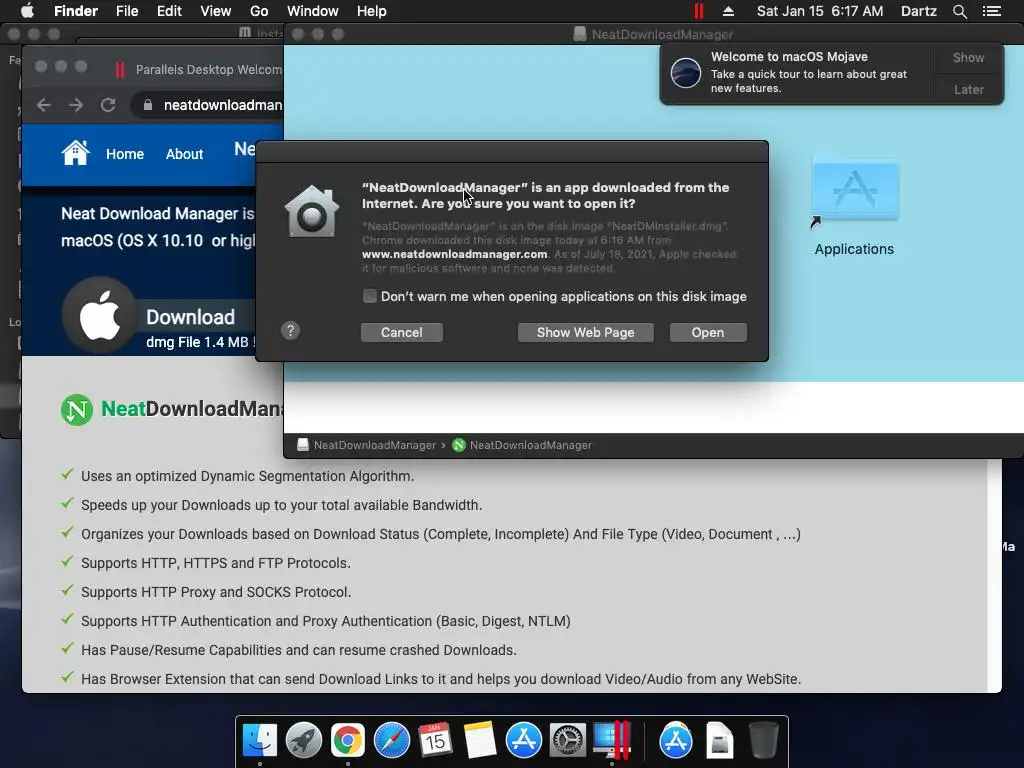
Task: Open the Help menu
Action: pyautogui.click(x=372, y=11)
